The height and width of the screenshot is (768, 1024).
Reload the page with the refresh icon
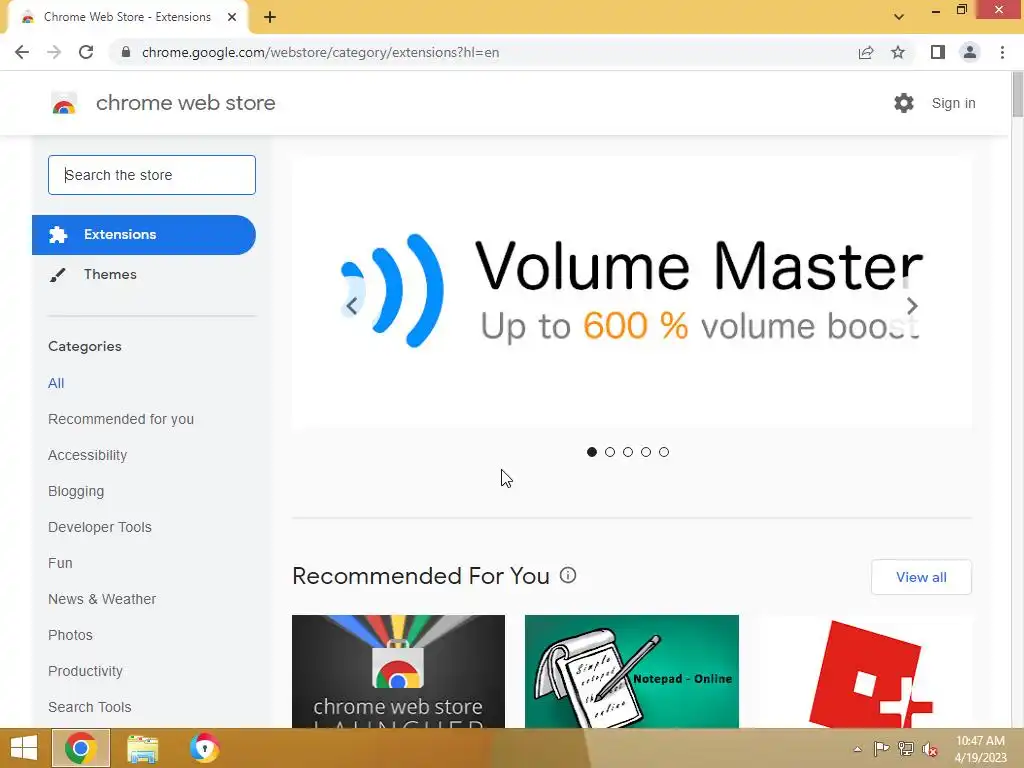click(x=86, y=52)
